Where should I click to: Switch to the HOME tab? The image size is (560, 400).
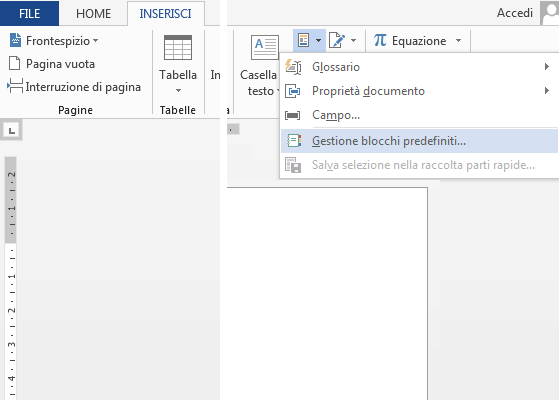(94, 14)
